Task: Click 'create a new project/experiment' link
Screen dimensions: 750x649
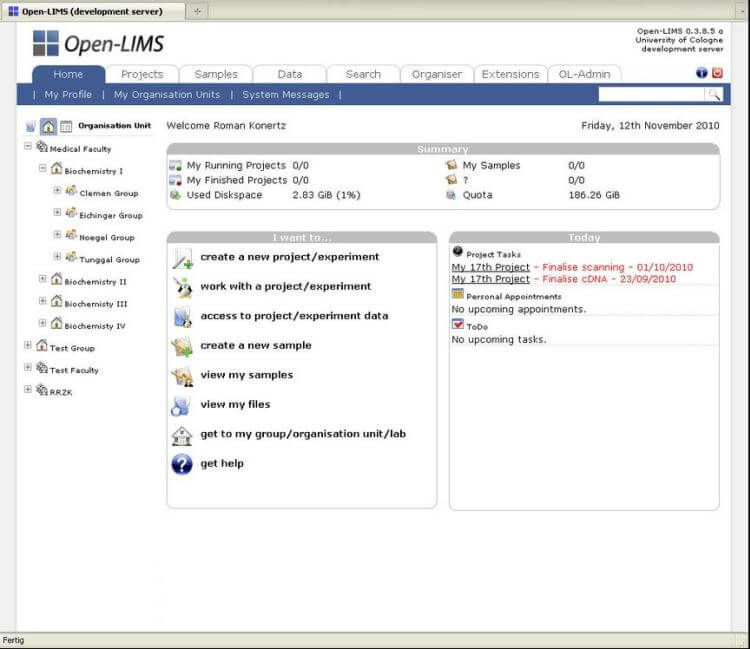Action: (x=290, y=257)
